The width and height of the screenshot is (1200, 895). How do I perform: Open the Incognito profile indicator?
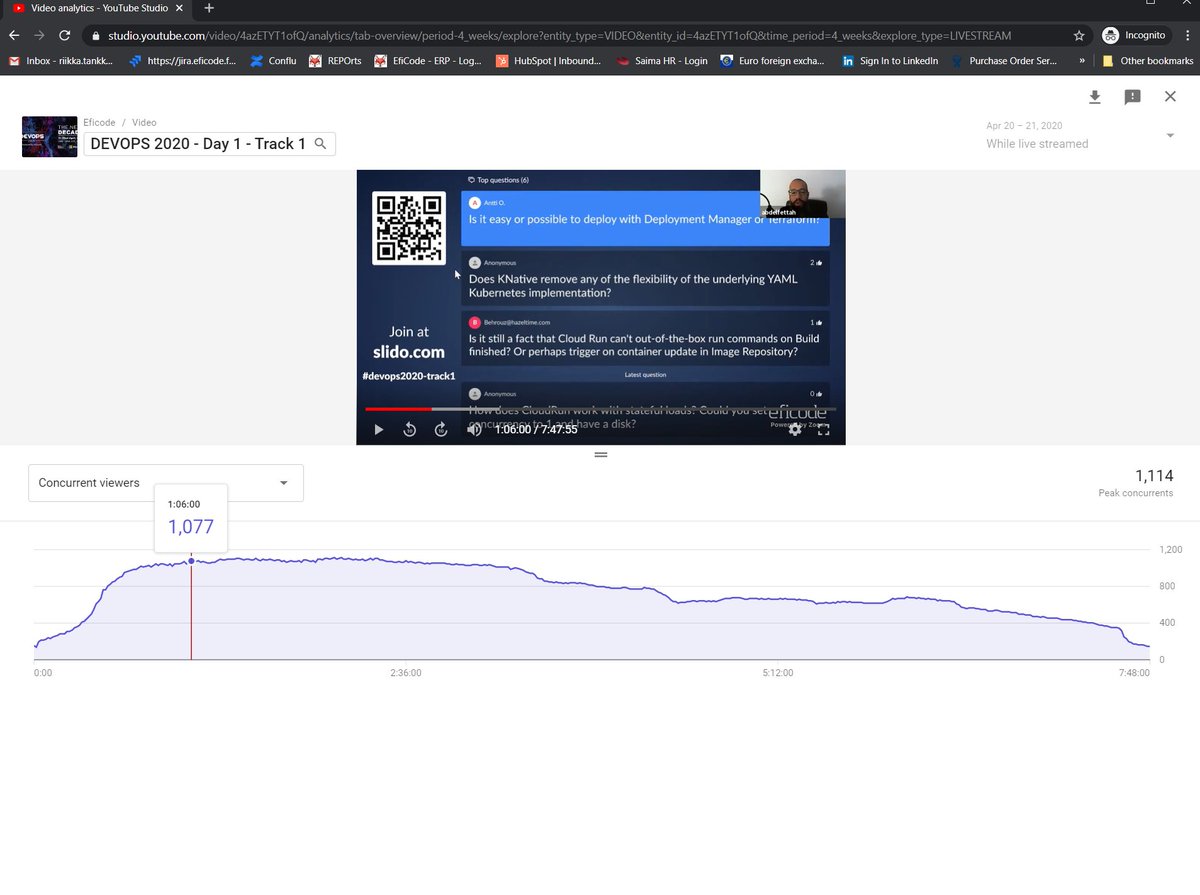point(1134,35)
